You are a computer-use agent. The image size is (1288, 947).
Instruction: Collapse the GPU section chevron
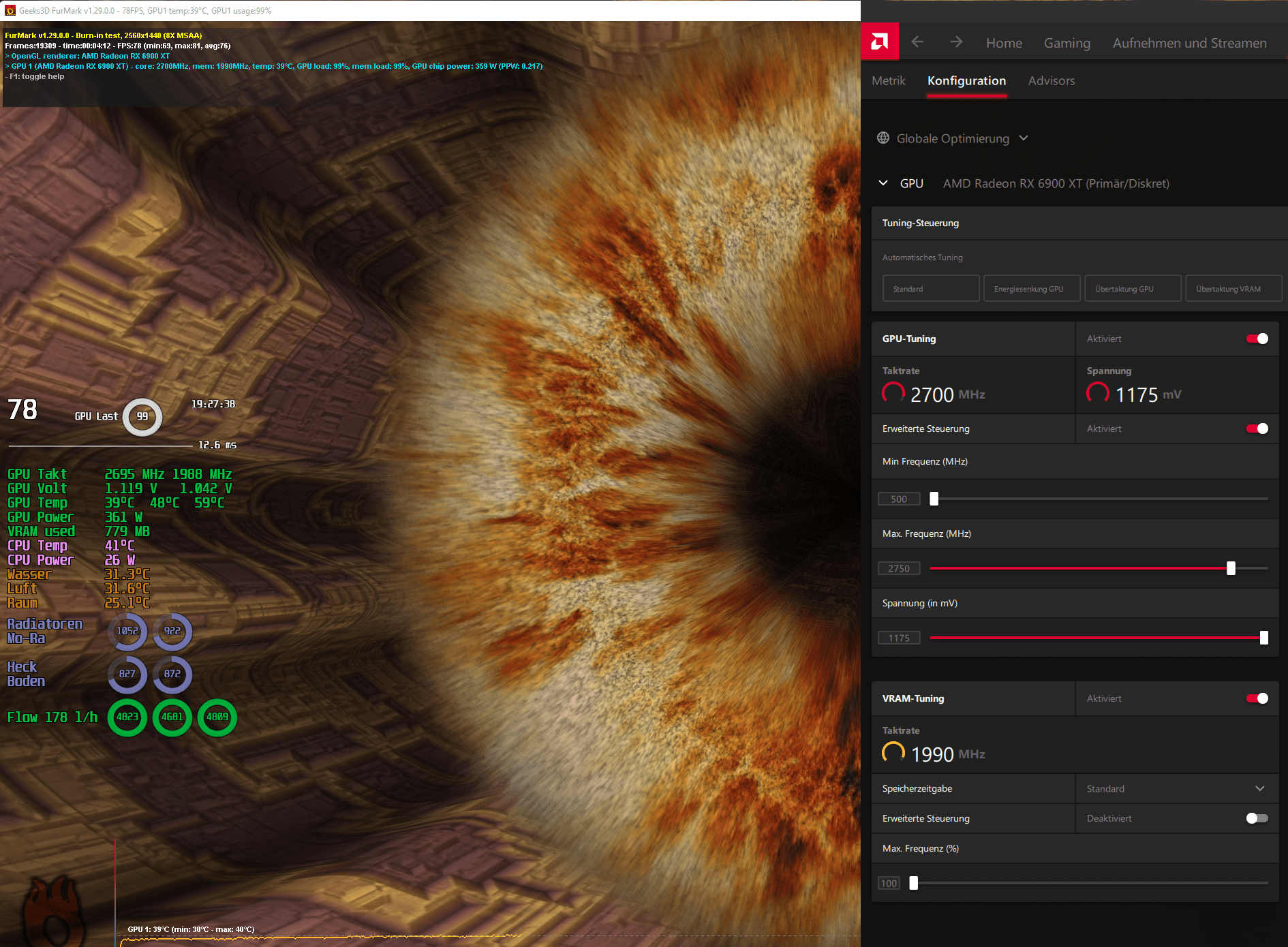click(x=883, y=183)
